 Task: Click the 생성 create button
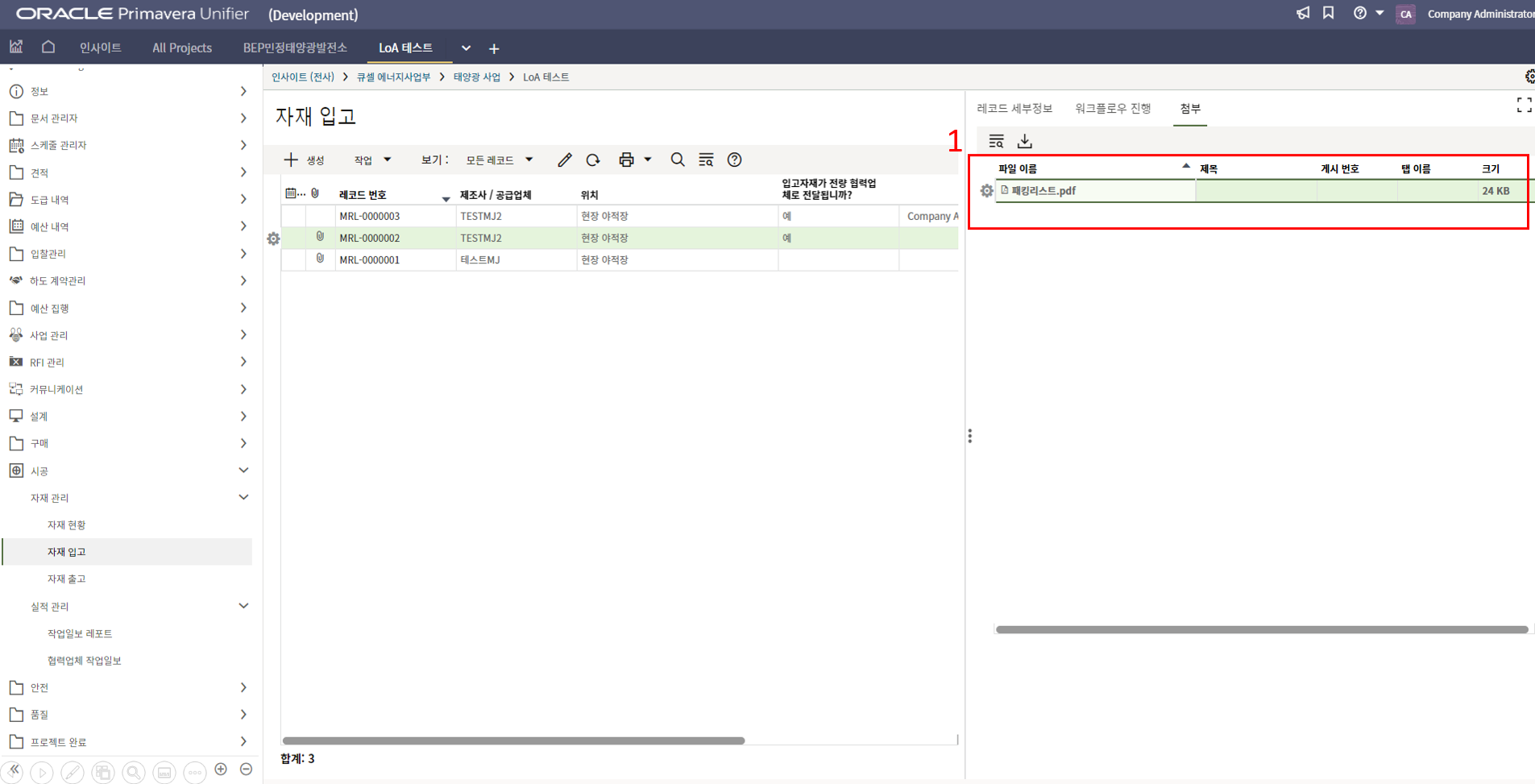tap(305, 160)
